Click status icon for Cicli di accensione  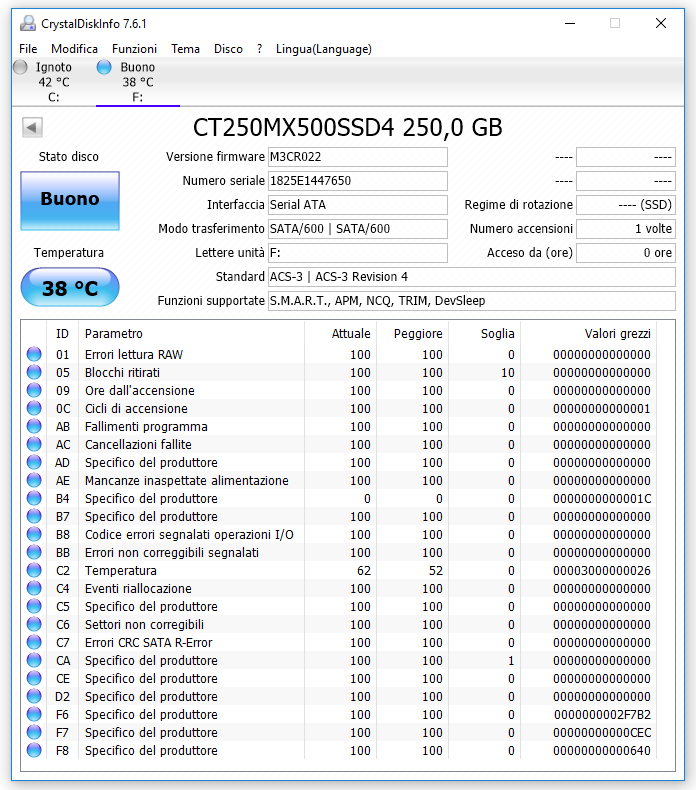tap(34, 408)
